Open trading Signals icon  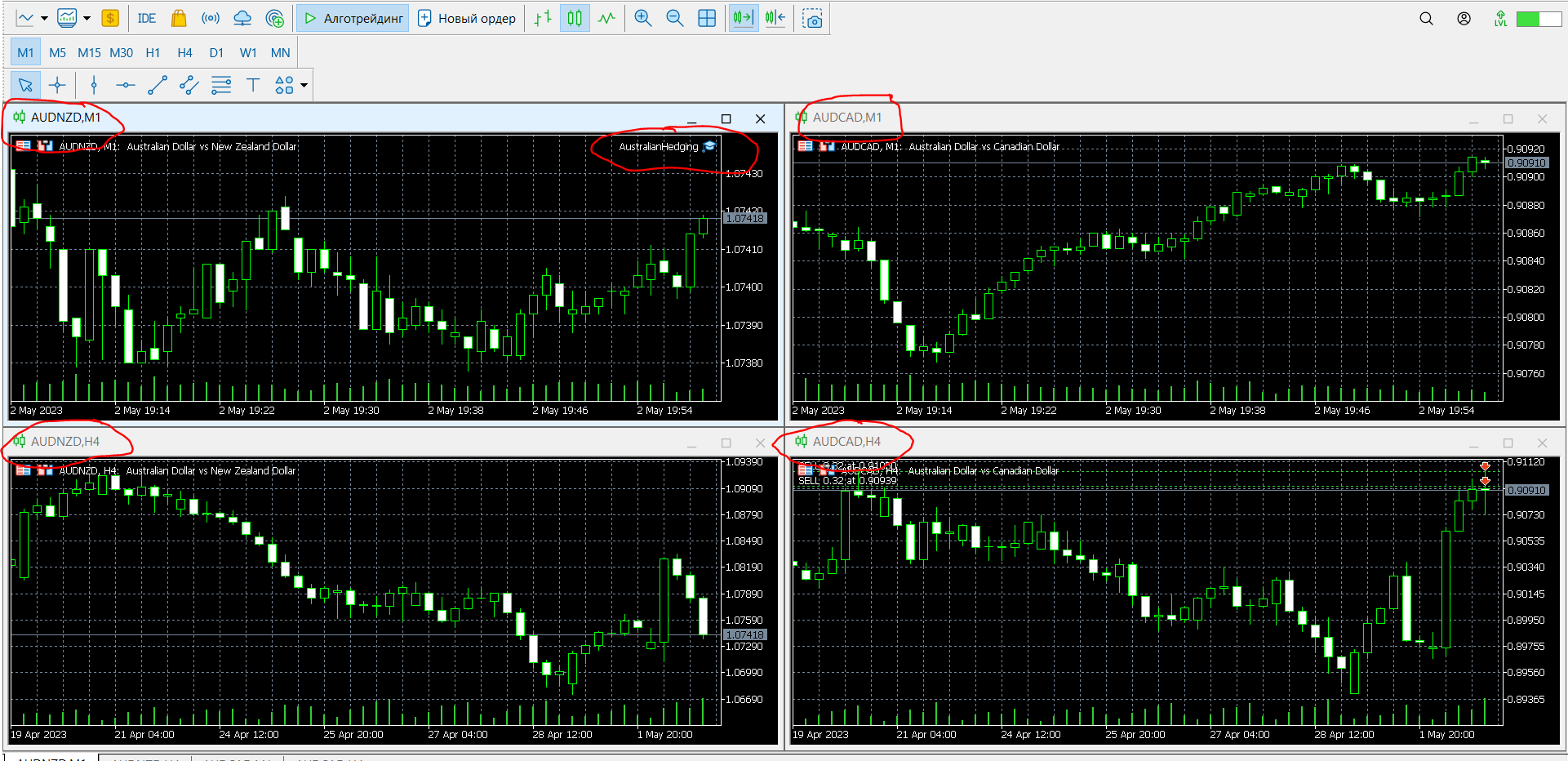[211, 18]
